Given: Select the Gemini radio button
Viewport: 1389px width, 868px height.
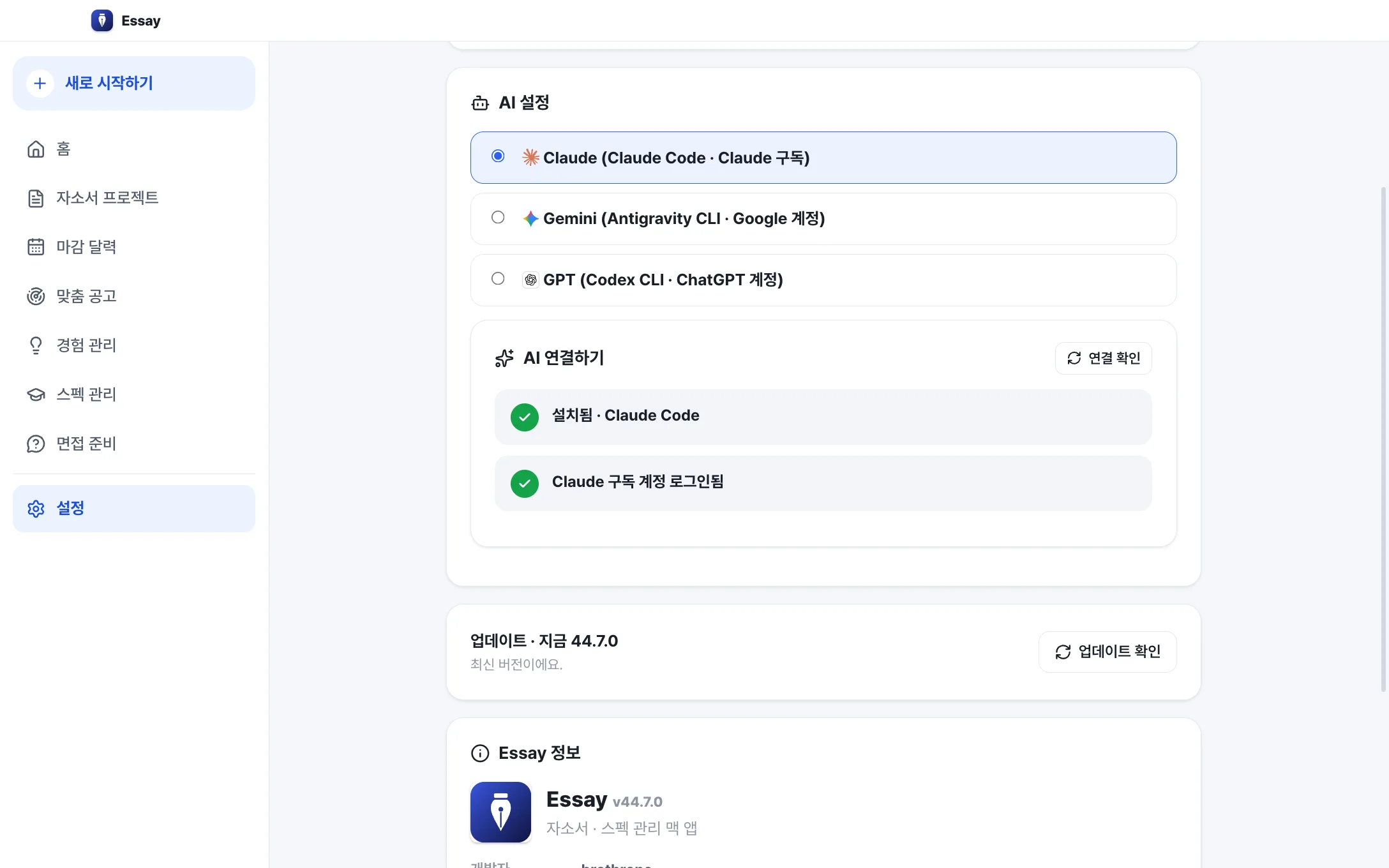Looking at the screenshot, I should click(498, 217).
